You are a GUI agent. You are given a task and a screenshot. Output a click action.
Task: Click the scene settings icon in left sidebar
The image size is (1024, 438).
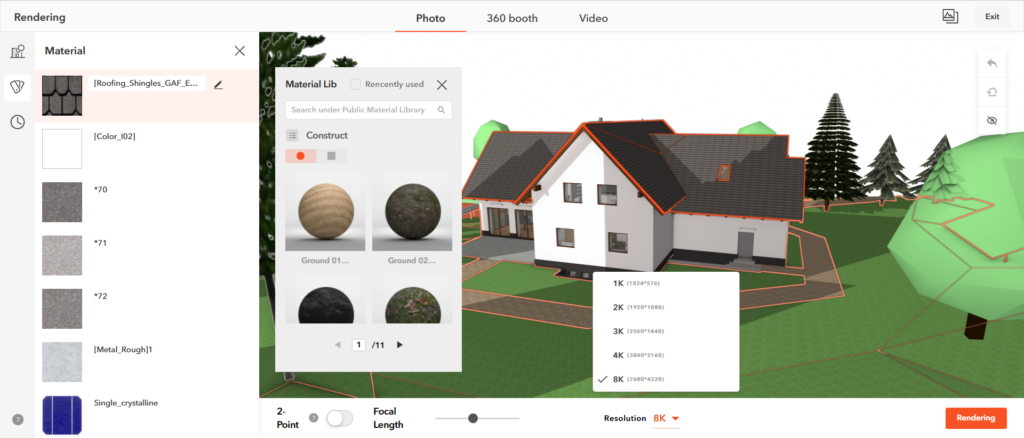[x=17, y=52]
